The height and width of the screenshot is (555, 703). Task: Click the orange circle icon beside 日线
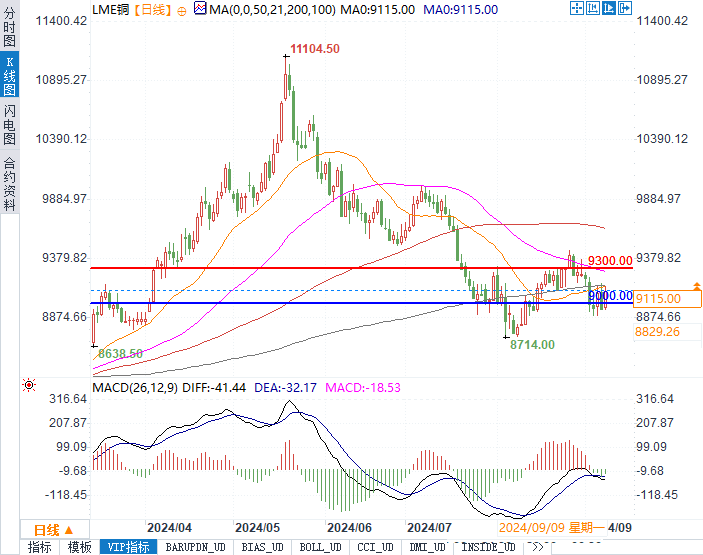(182, 11)
